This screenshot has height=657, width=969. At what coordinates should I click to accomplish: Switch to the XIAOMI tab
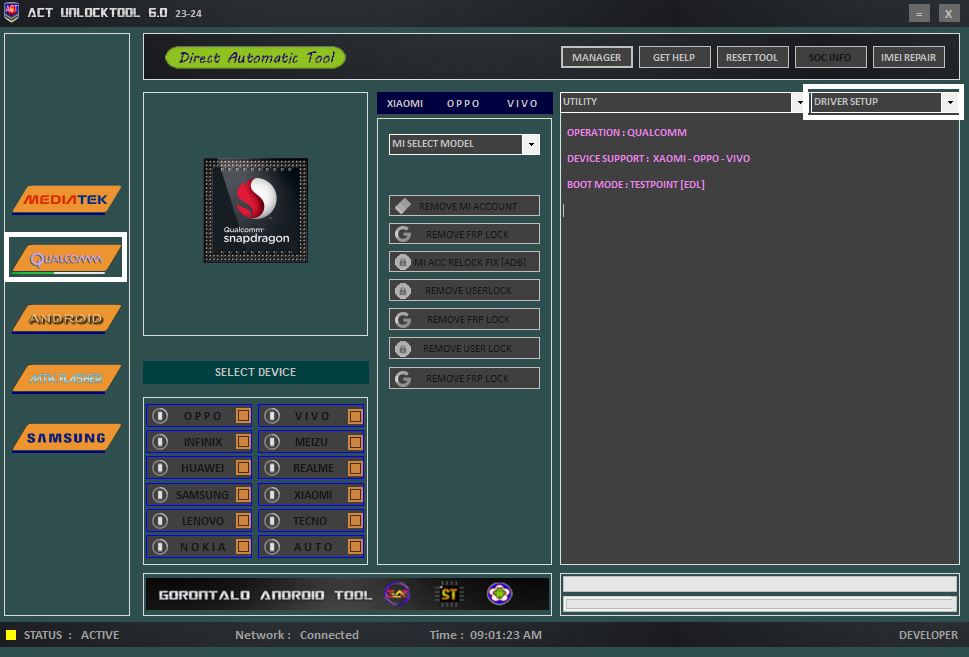405,103
